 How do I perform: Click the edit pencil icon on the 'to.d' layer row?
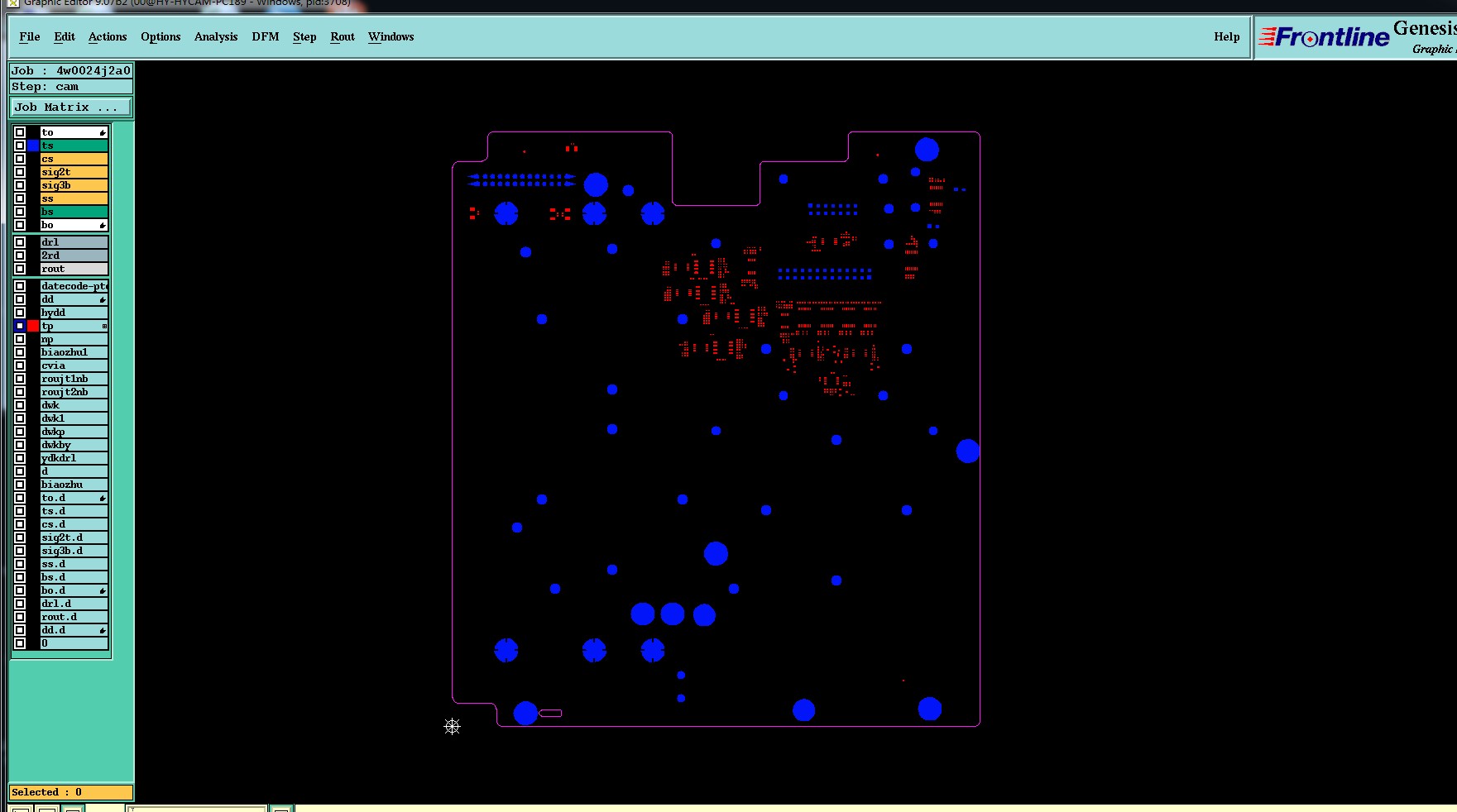tap(103, 498)
